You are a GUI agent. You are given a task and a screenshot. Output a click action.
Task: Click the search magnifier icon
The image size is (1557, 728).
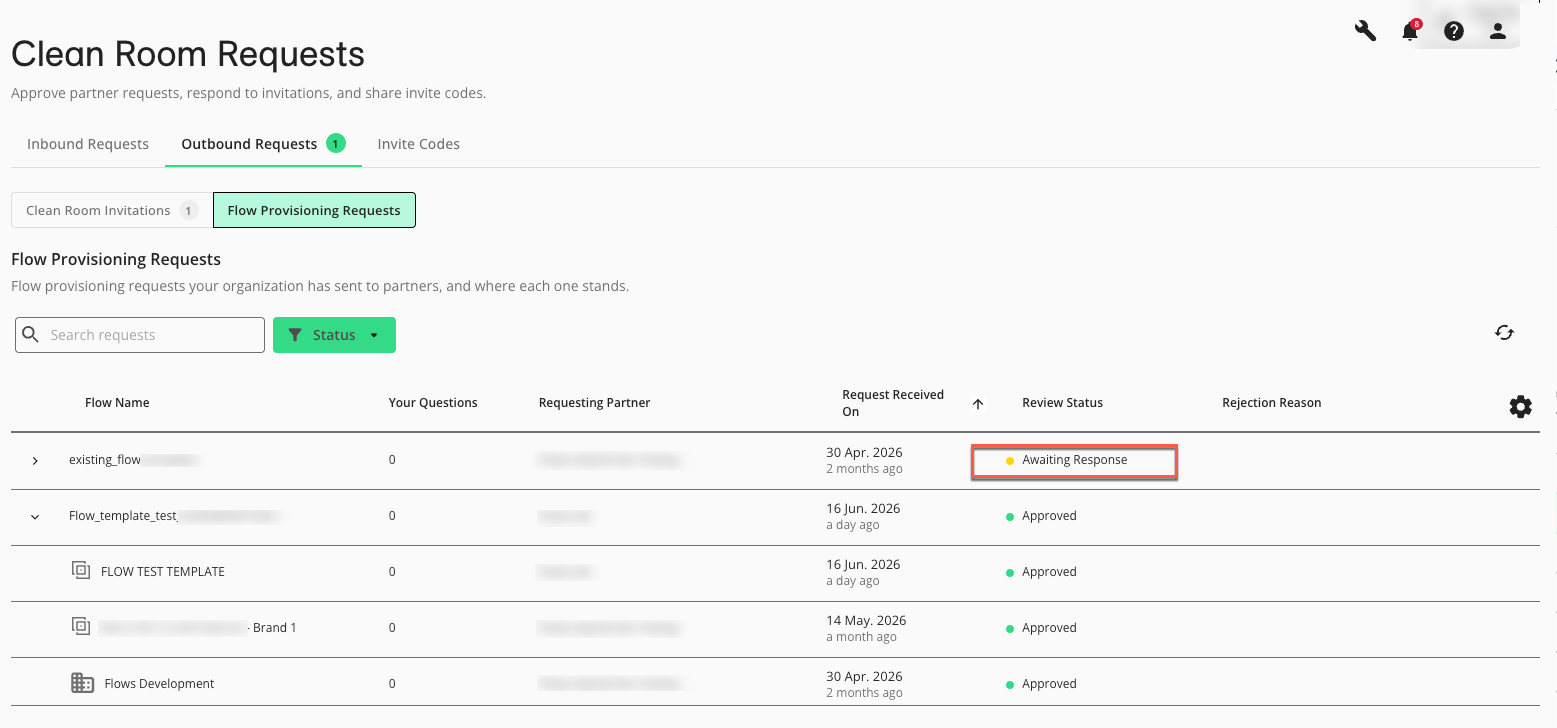pyautogui.click(x=31, y=335)
